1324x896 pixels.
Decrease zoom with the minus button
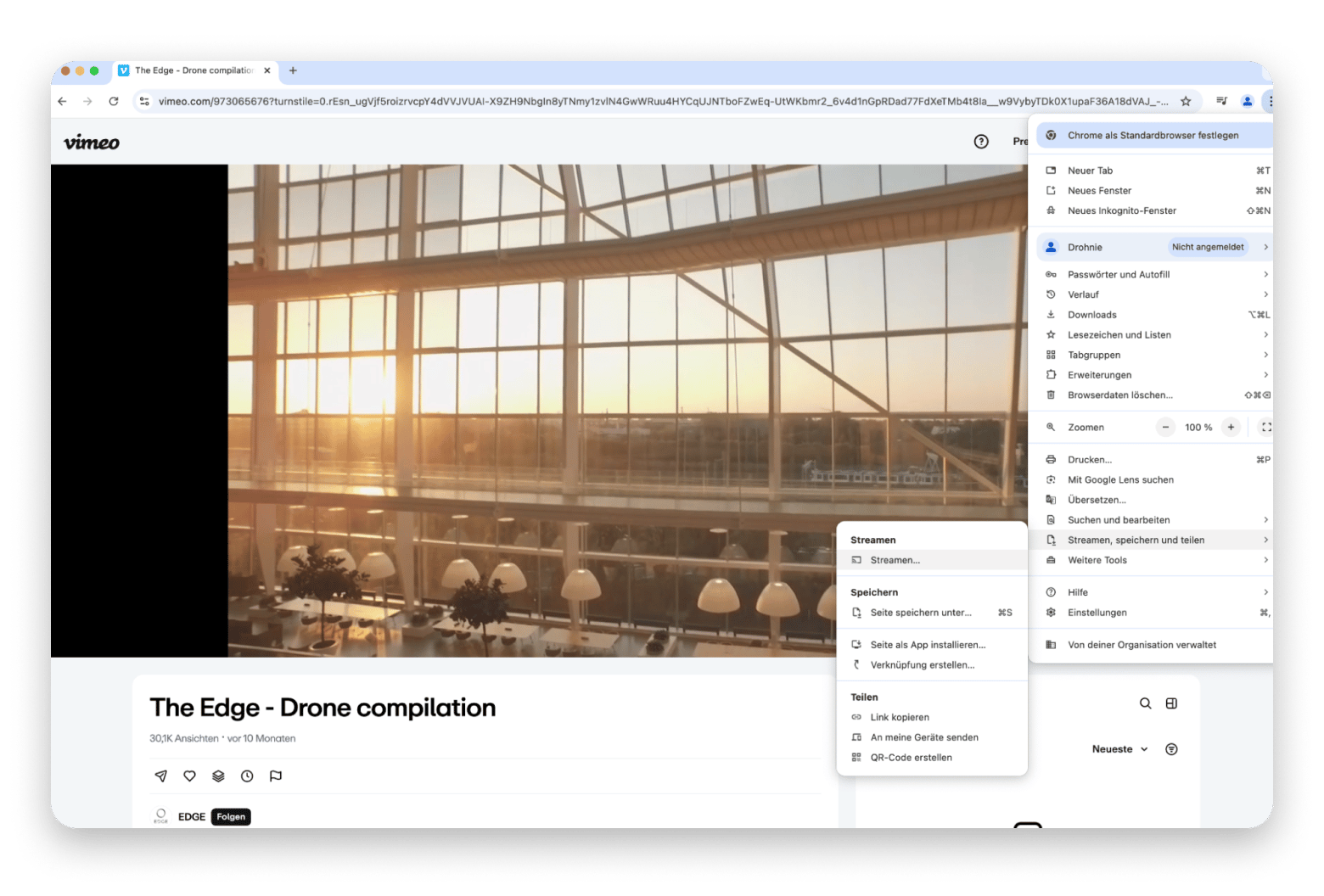click(x=1166, y=428)
